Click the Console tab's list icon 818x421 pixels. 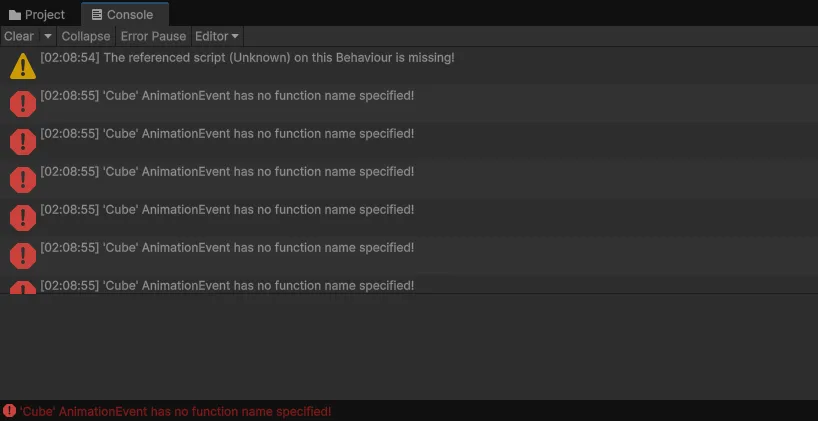97,15
